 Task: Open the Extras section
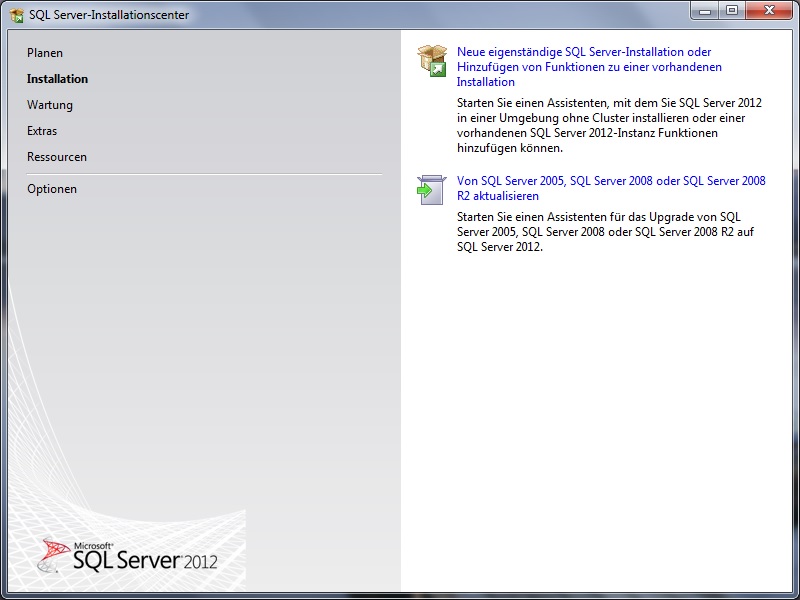[x=42, y=131]
